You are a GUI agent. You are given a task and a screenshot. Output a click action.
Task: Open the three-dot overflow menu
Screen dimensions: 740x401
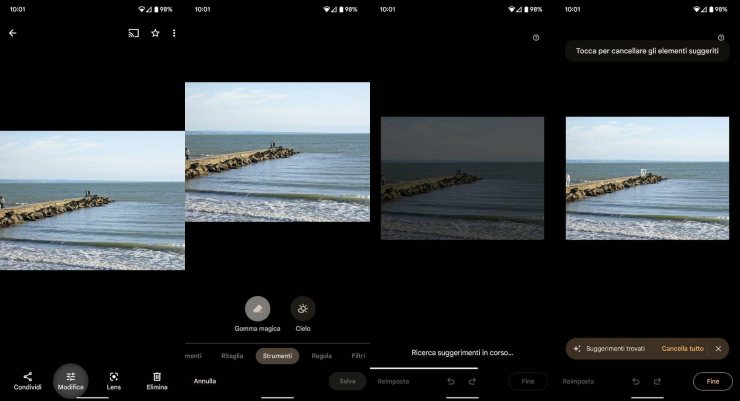click(174, 33)
